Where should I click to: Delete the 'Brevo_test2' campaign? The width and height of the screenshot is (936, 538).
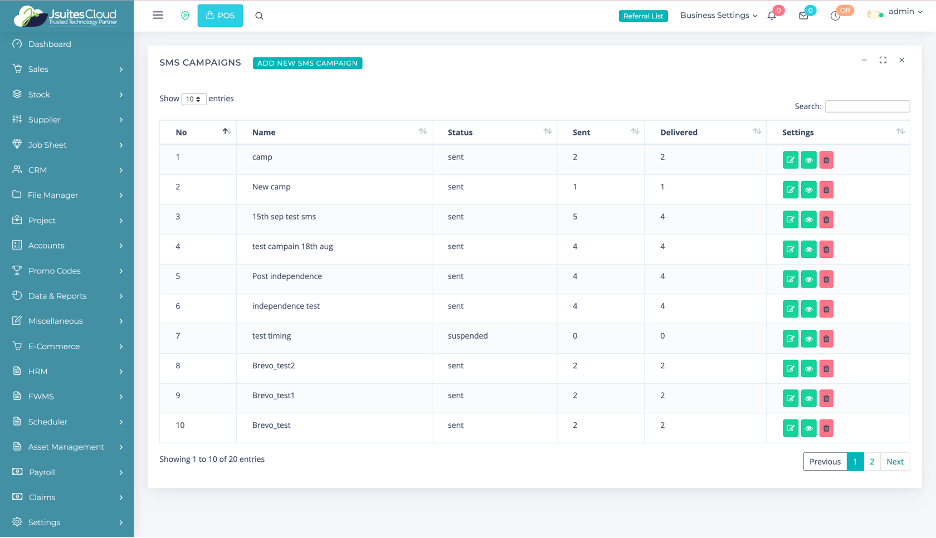[x=826, y=368]
